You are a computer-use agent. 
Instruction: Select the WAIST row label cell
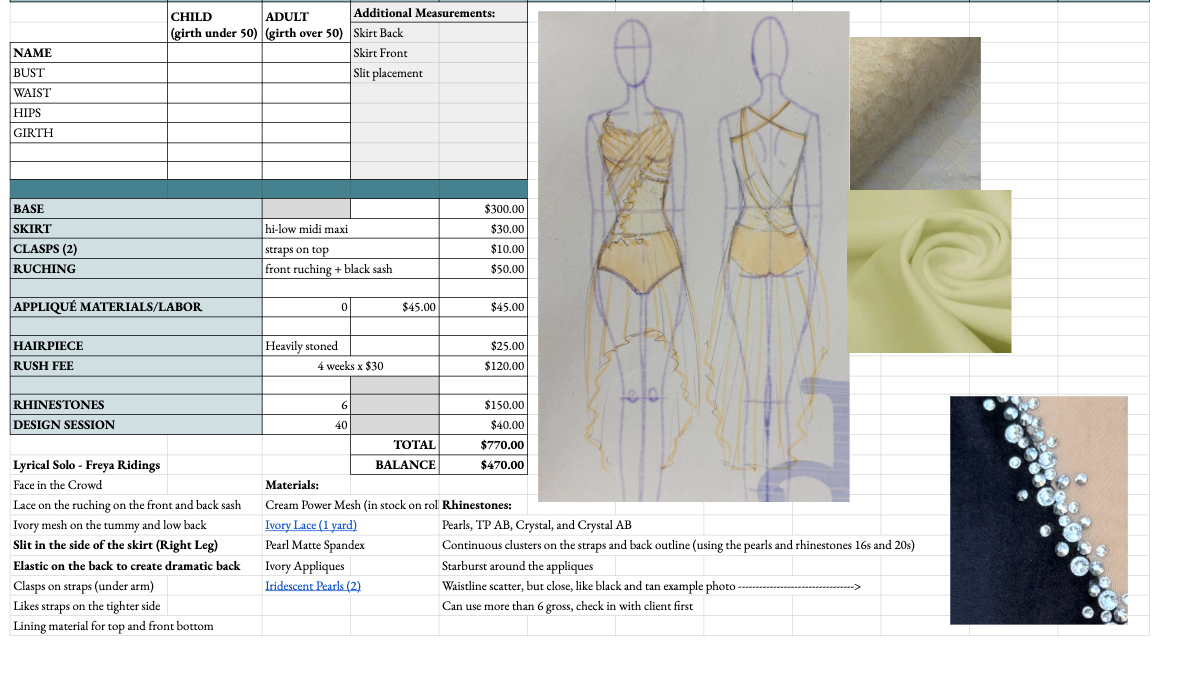[x=89, y=93]
